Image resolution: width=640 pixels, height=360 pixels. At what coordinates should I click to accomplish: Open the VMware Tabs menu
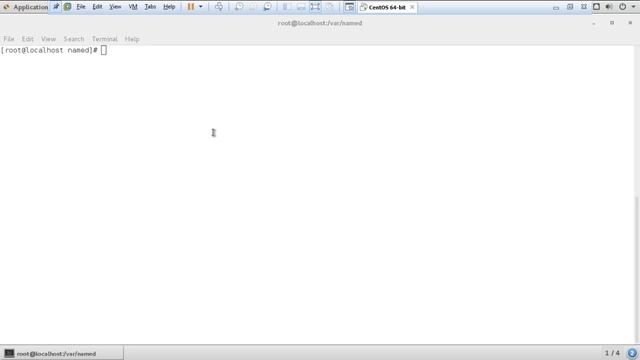coord(150,7)
